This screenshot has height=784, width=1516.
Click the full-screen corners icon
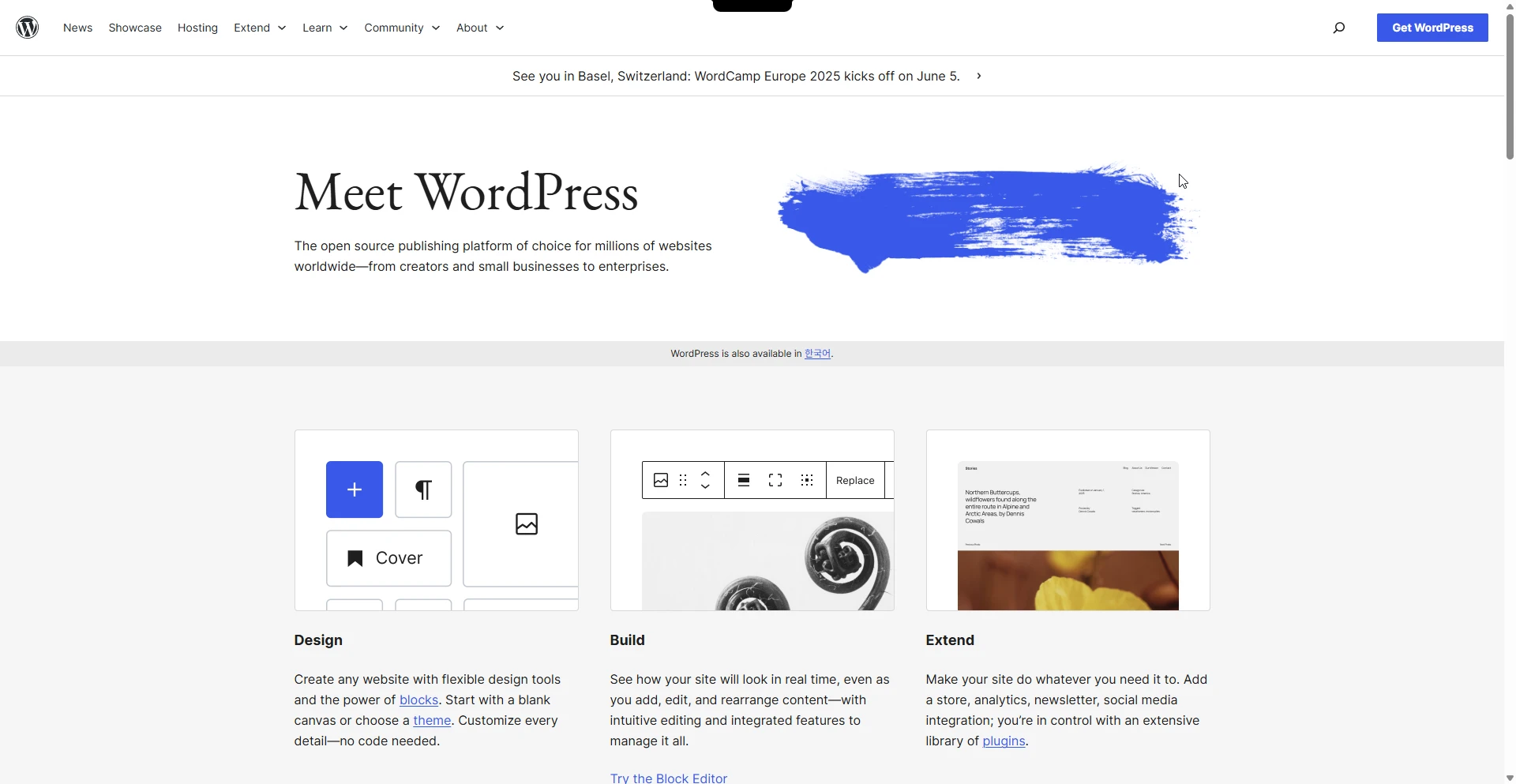(775, 480)
